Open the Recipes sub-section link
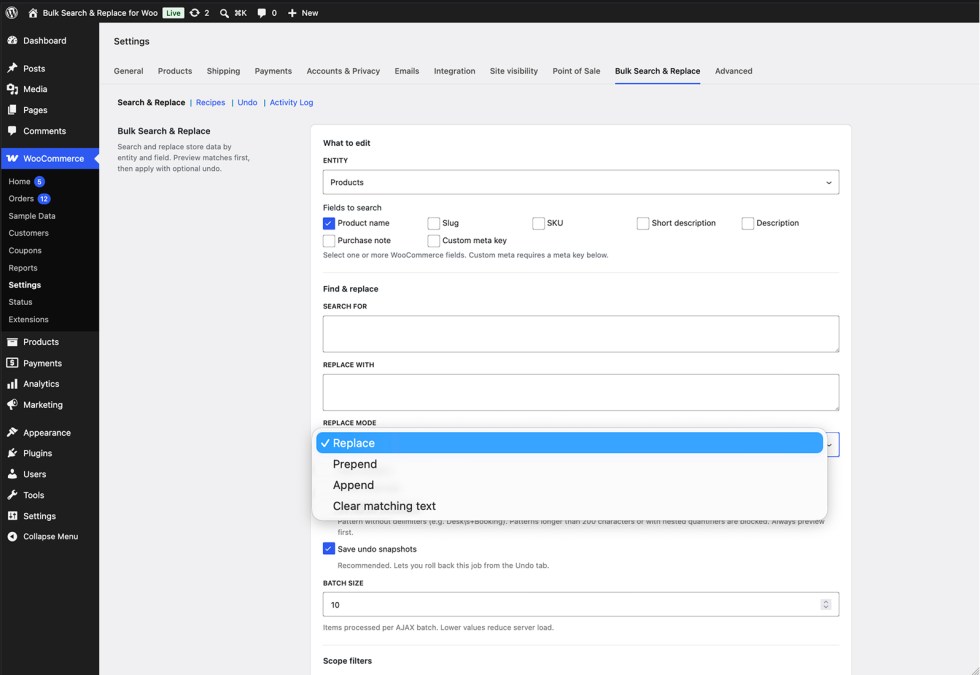Viewport: 980px width, 675px height. tap(211, 102)
